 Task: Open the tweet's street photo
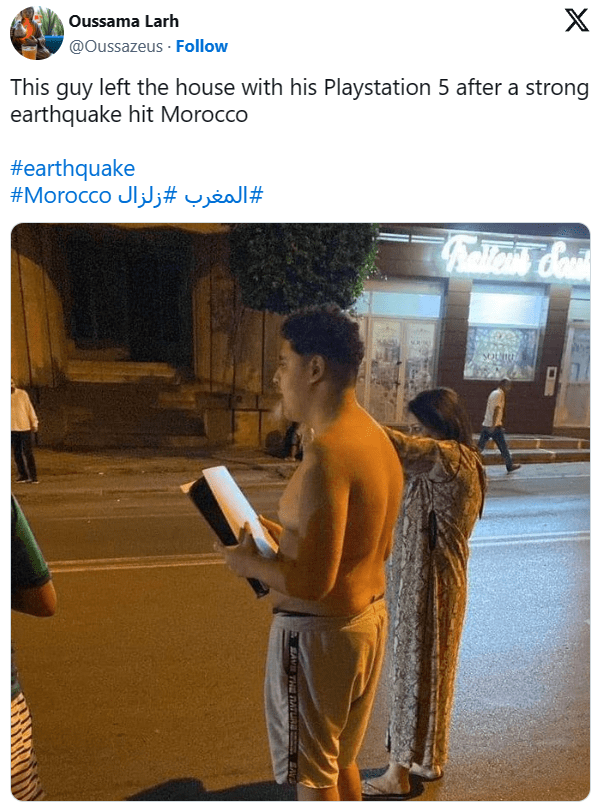point(300,512)
